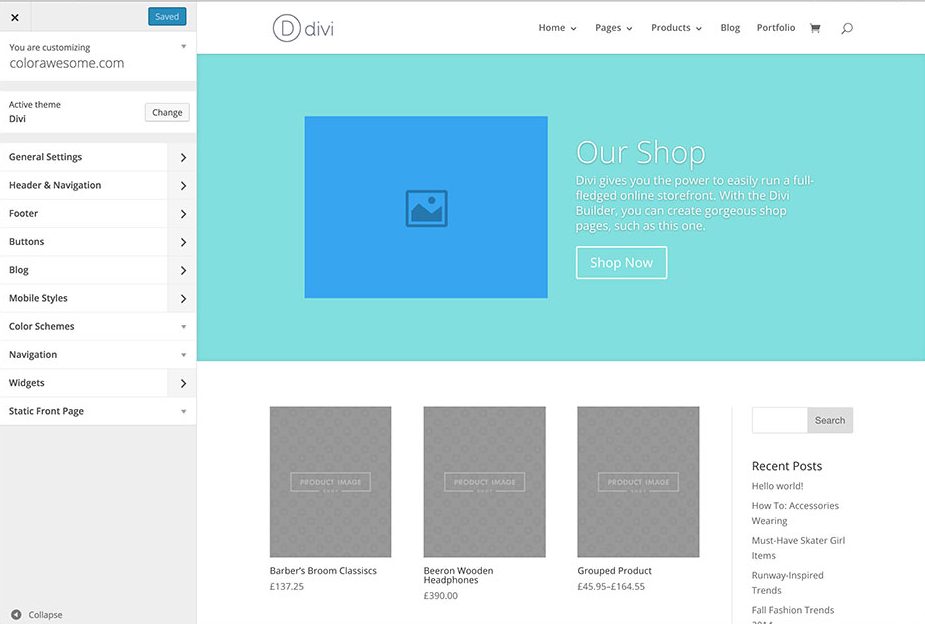Open the Blog link in site navigation
The image size is (925, 624).
click(x=730, y=28)
